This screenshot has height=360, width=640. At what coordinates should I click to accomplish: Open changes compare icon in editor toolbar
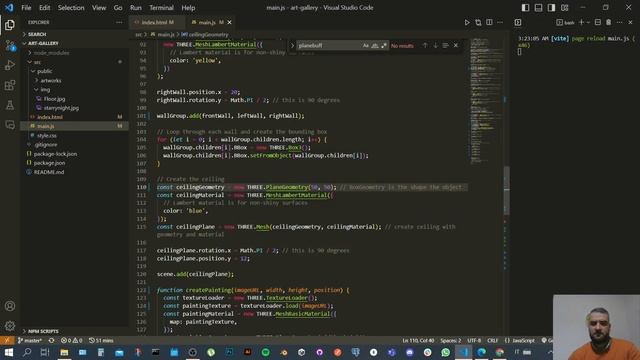pyautogui.click(x=478, y=22)
